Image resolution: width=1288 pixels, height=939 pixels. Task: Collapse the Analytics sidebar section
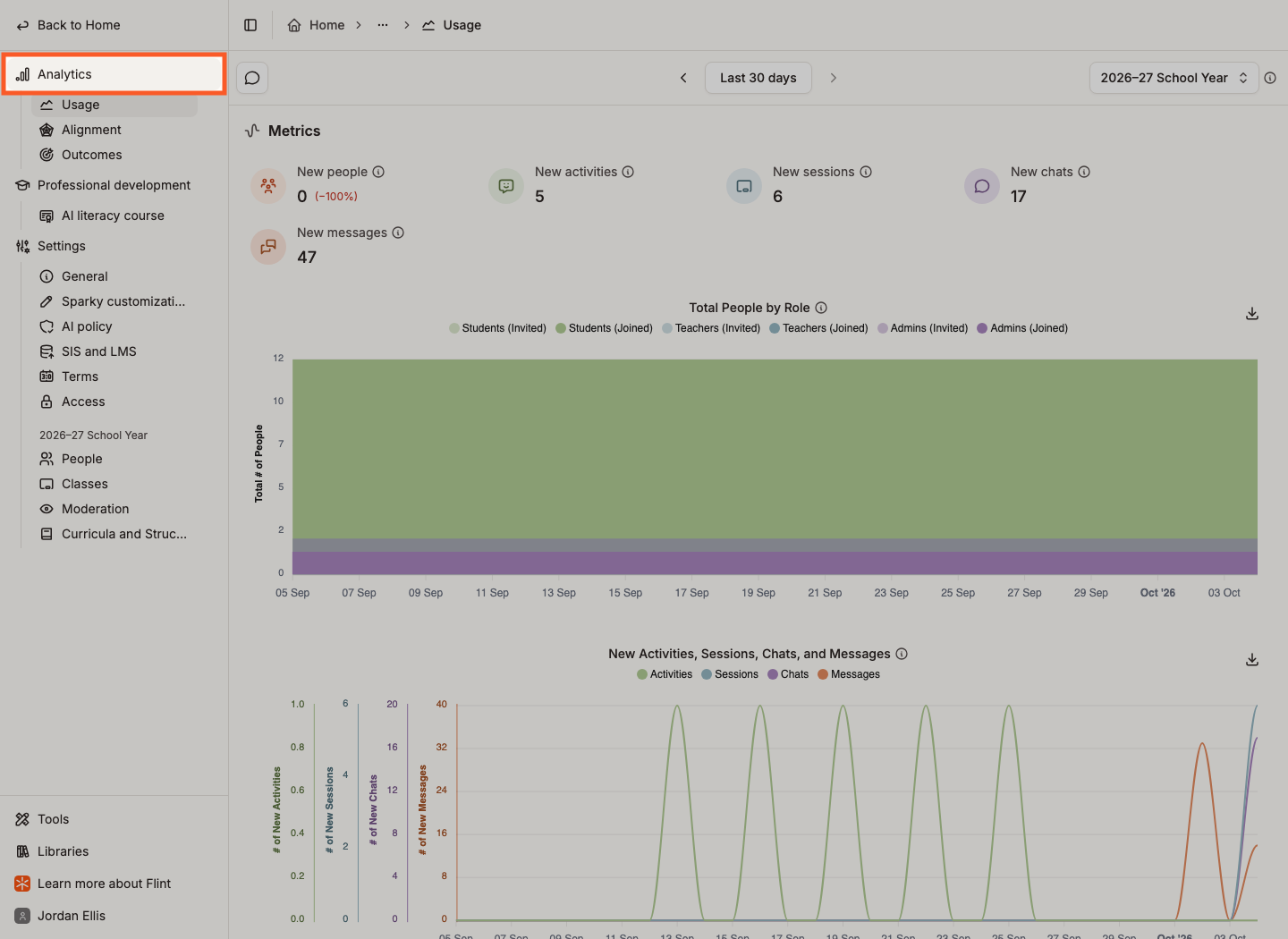tap(114, 74)
